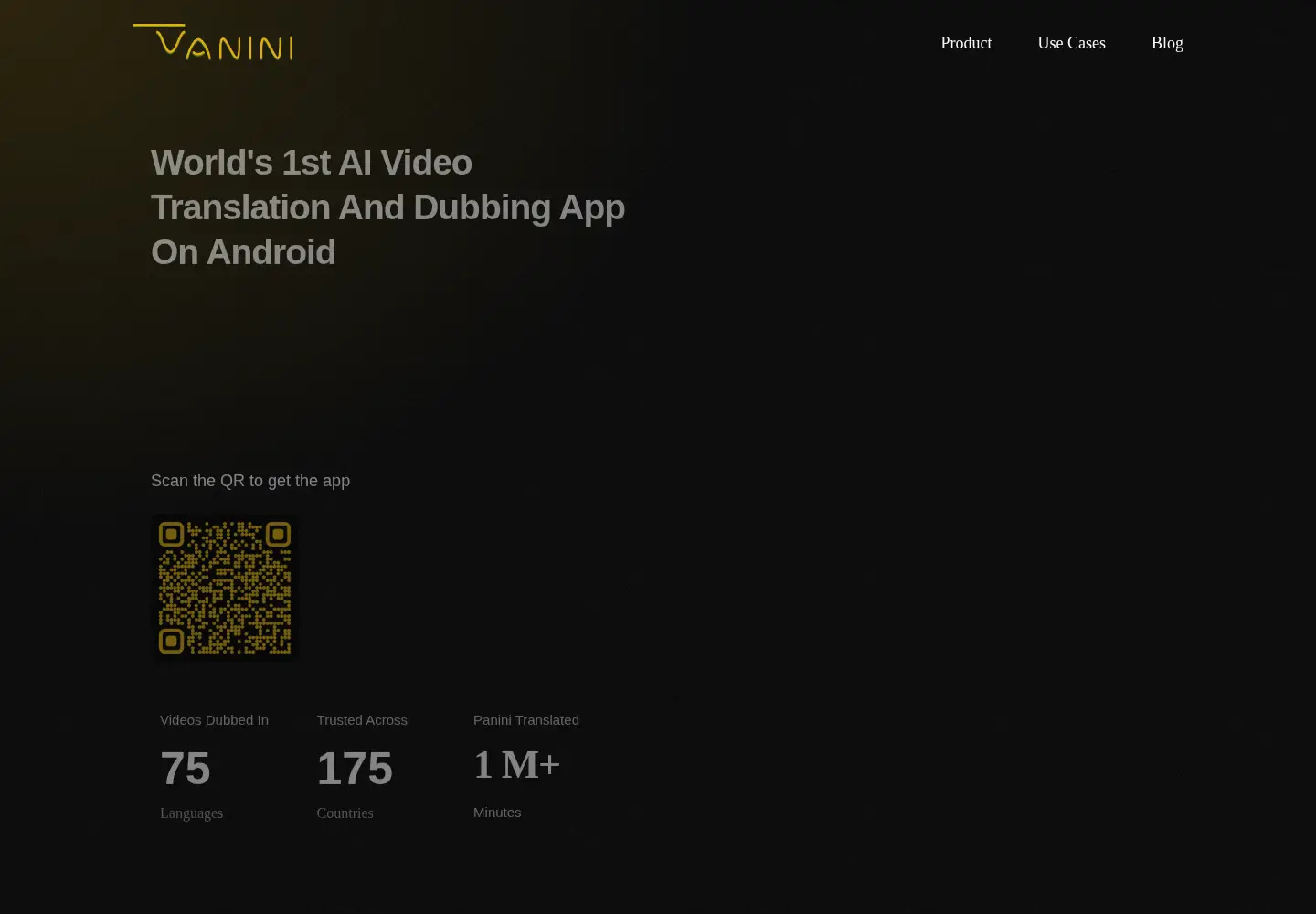This screenshot has height=914, width=1316.
Task: Open the Use Cases menu
Action: 1071,43
